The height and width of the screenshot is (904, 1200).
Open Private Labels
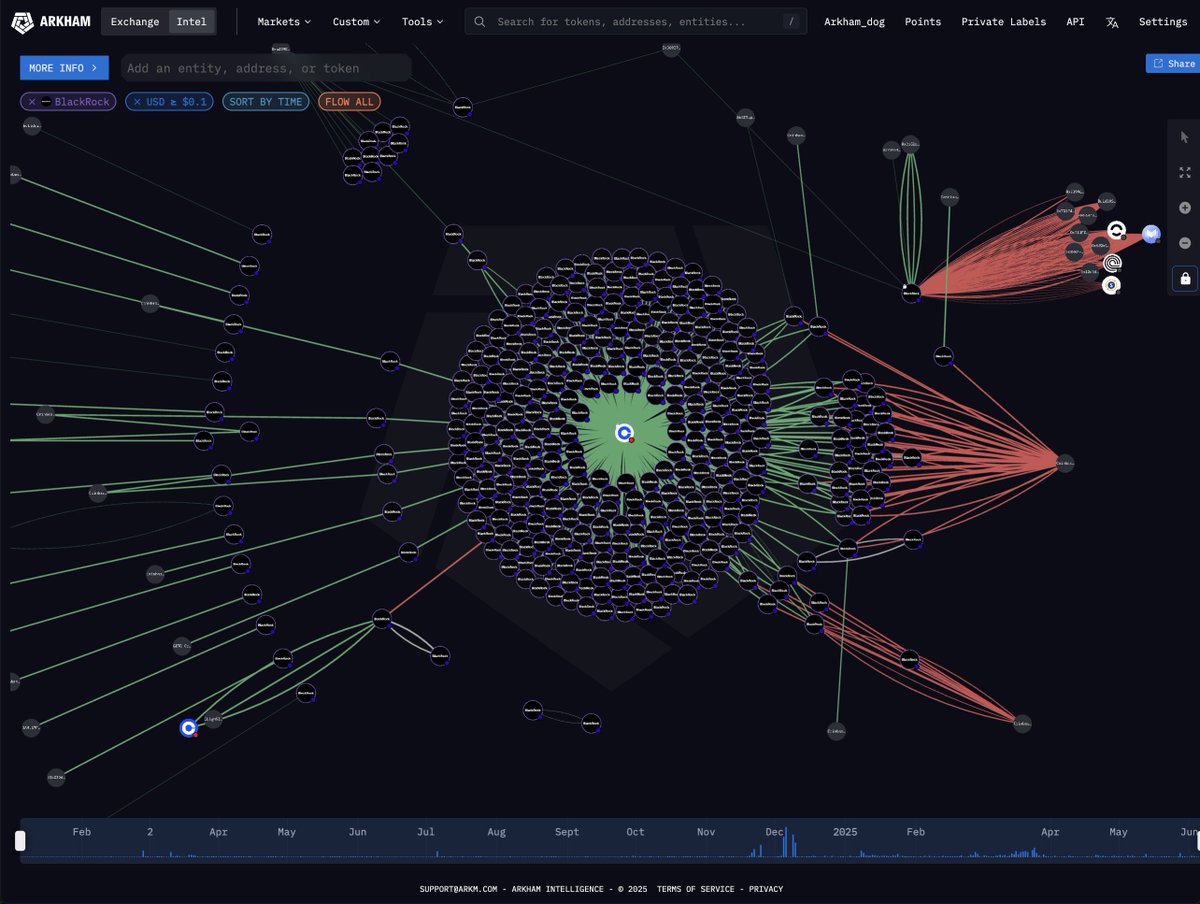[x=1003, y=21]
